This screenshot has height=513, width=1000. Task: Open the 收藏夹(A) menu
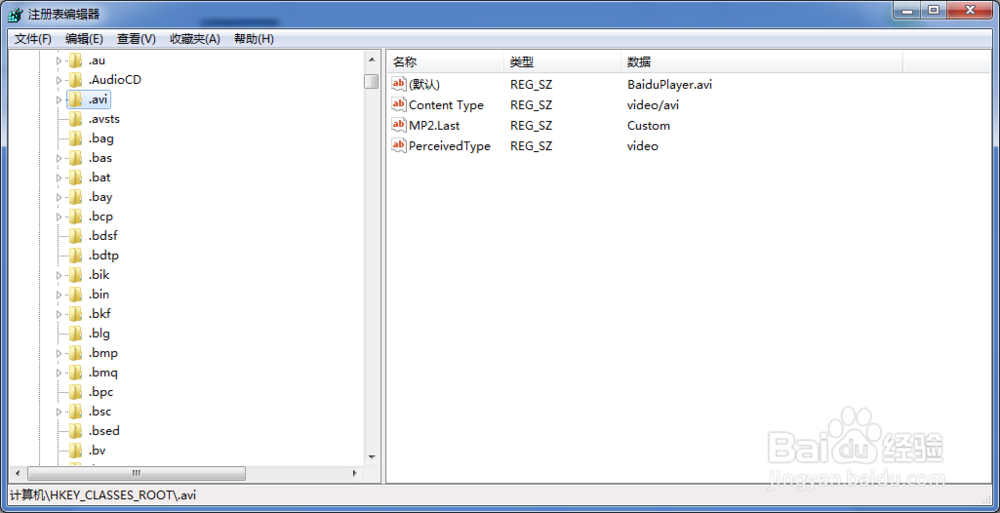click(x=195, y=39)
